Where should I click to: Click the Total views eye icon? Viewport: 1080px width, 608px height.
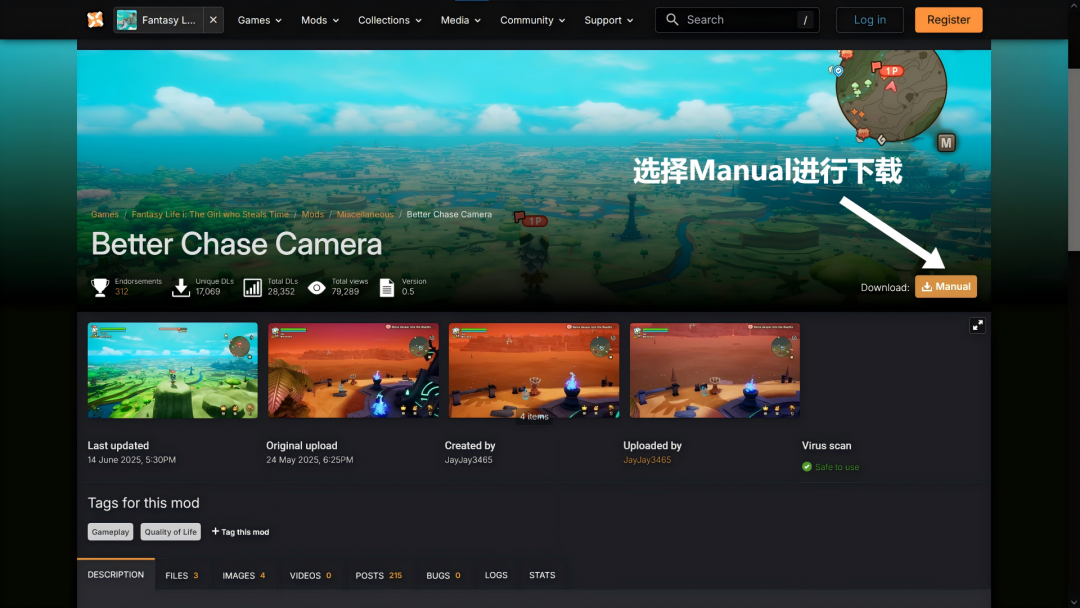point(317,287)
